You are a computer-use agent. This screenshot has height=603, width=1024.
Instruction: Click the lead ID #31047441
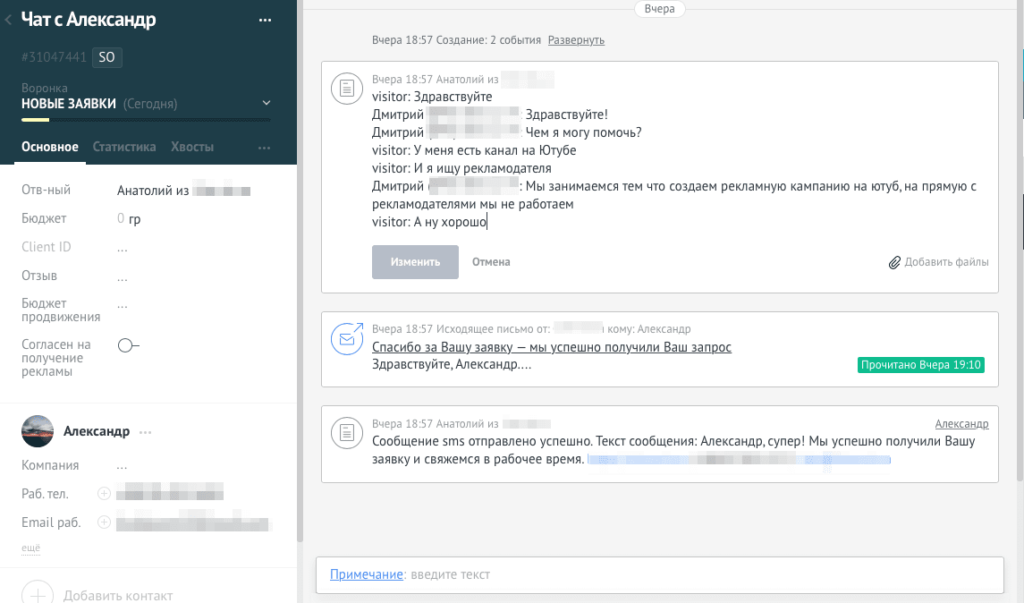[54, 57]
